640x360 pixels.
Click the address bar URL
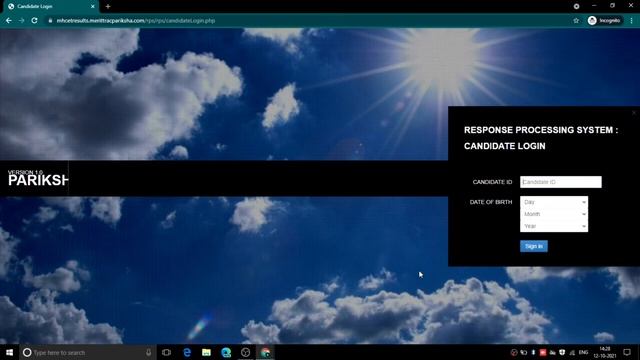[136, 20]
